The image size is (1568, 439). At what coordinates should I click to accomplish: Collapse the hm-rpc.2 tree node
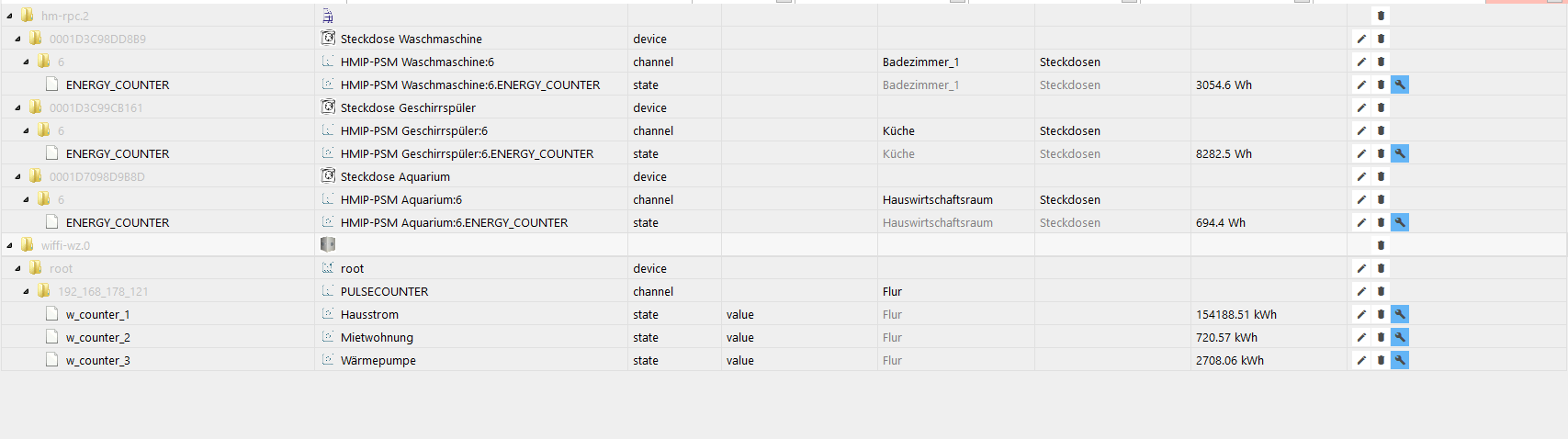pyautogui.click(x=9, y=17)
